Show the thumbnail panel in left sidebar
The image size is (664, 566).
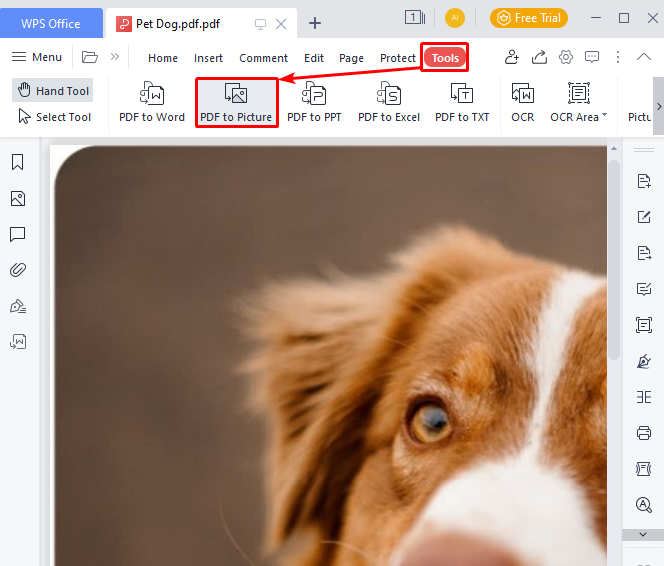[17, 198]
